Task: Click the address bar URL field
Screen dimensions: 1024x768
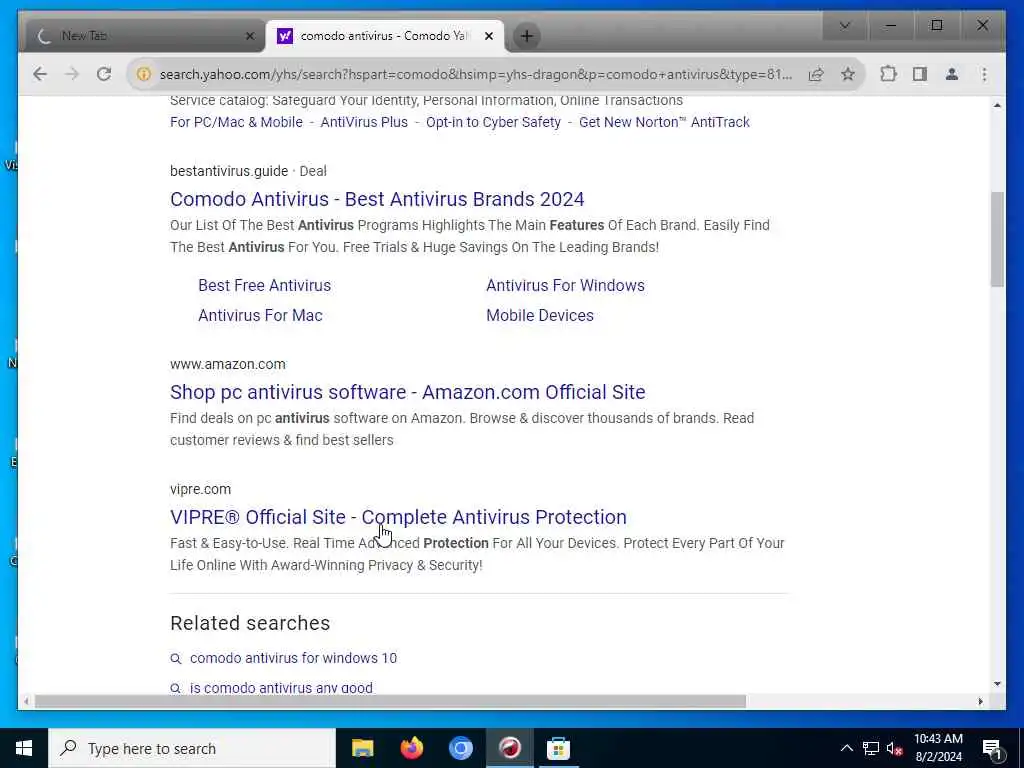Action: [476, 74]
